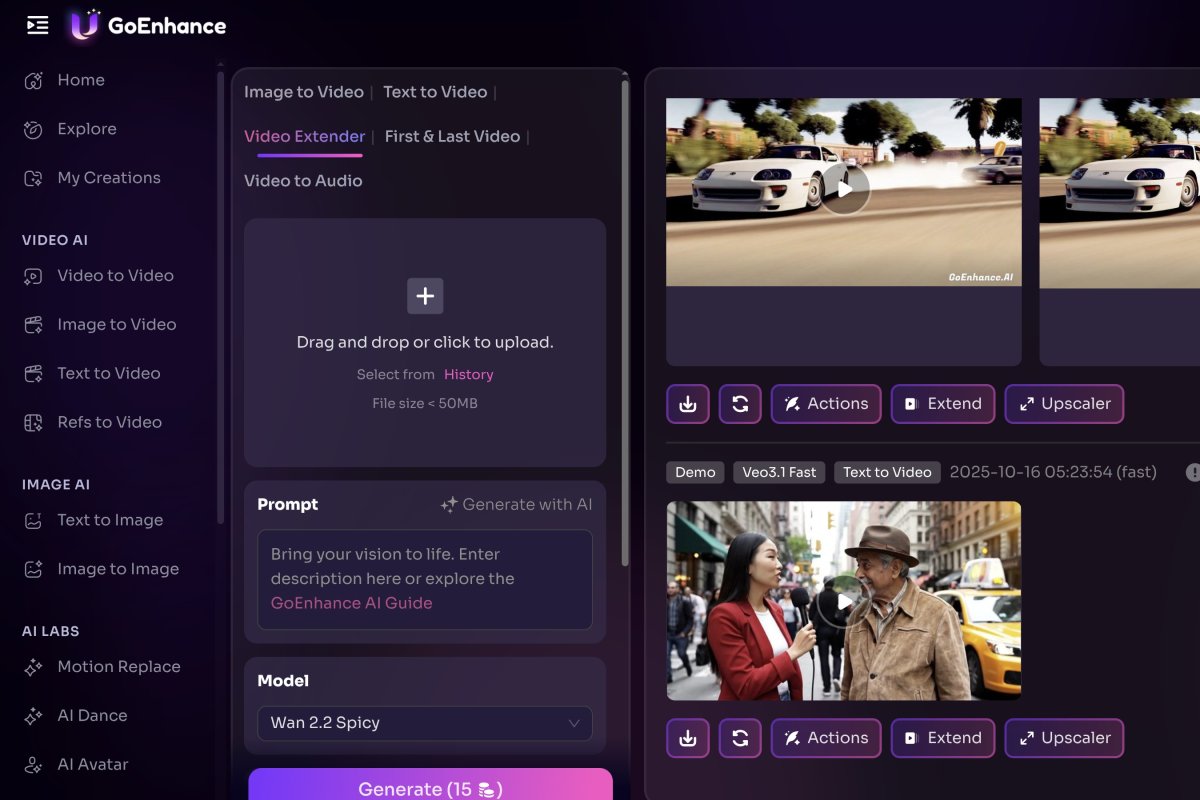The image size is (1200, 800).
Task: Click the Generate button
Action: pyautogui.click(x=430, y=788)
